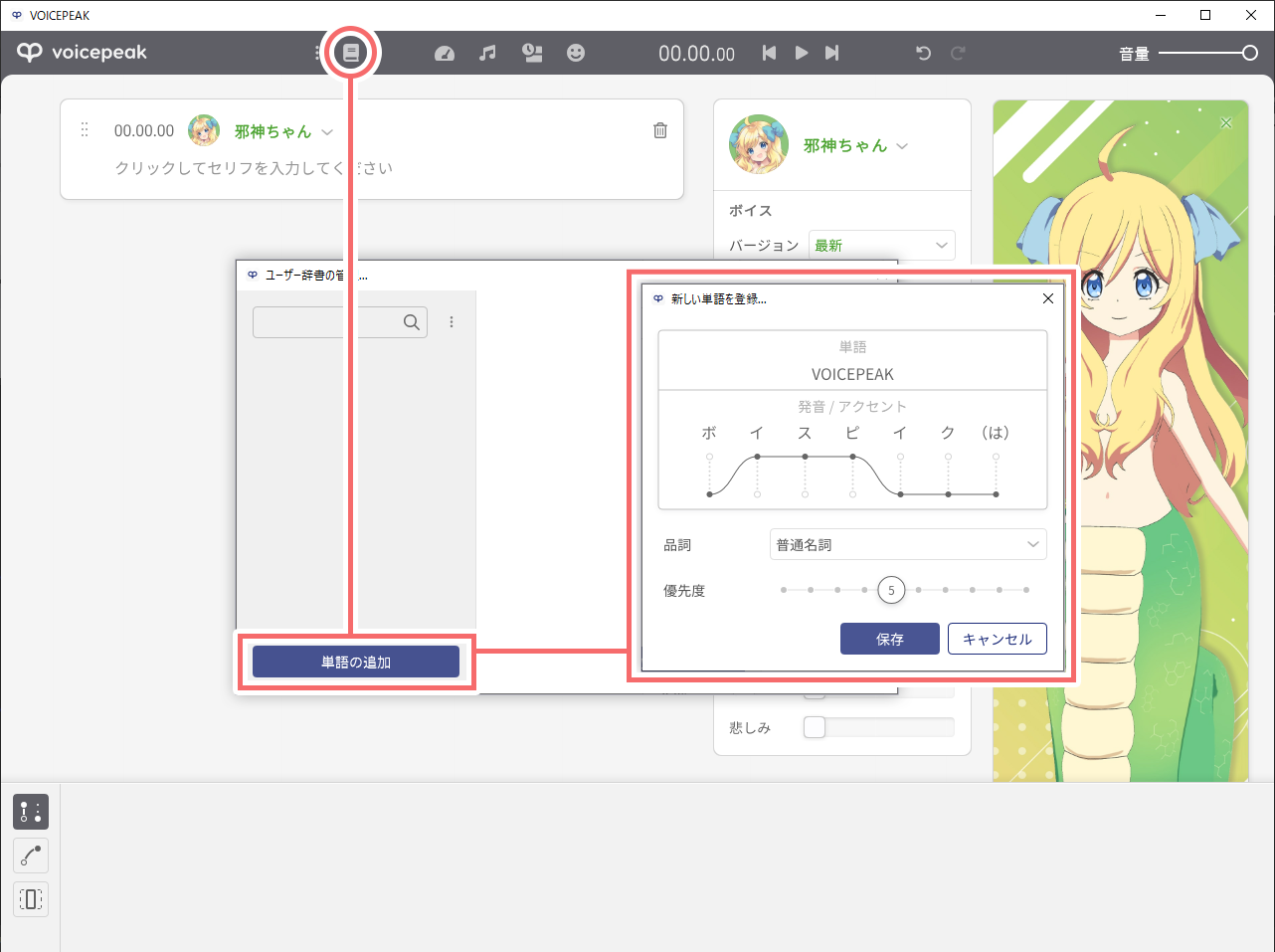This screenshot has height=952, width=1275.
Task: Minimize the VOICEPEAK window
Action: (x=1161, y=15)
